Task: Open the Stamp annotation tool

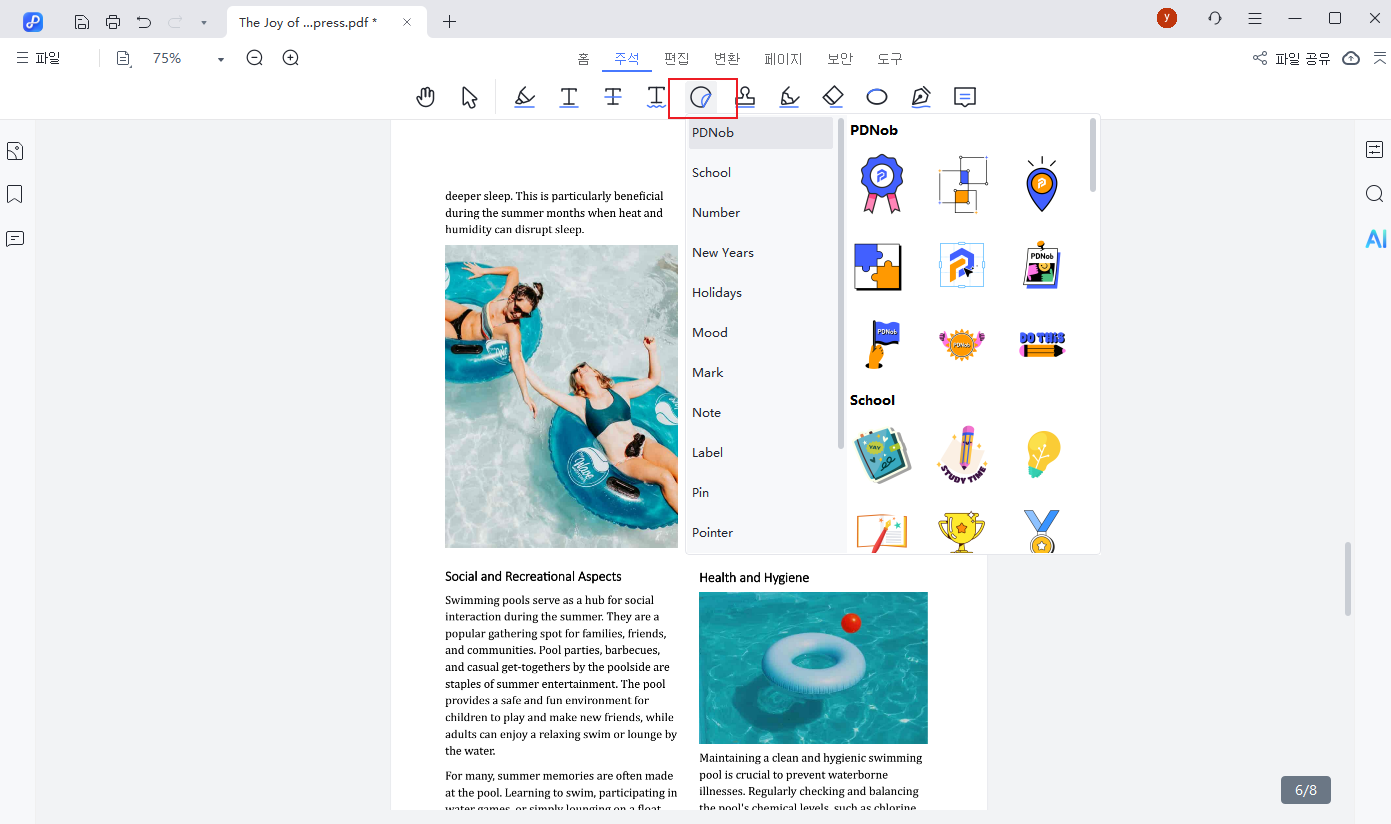Action: [745, 96]
